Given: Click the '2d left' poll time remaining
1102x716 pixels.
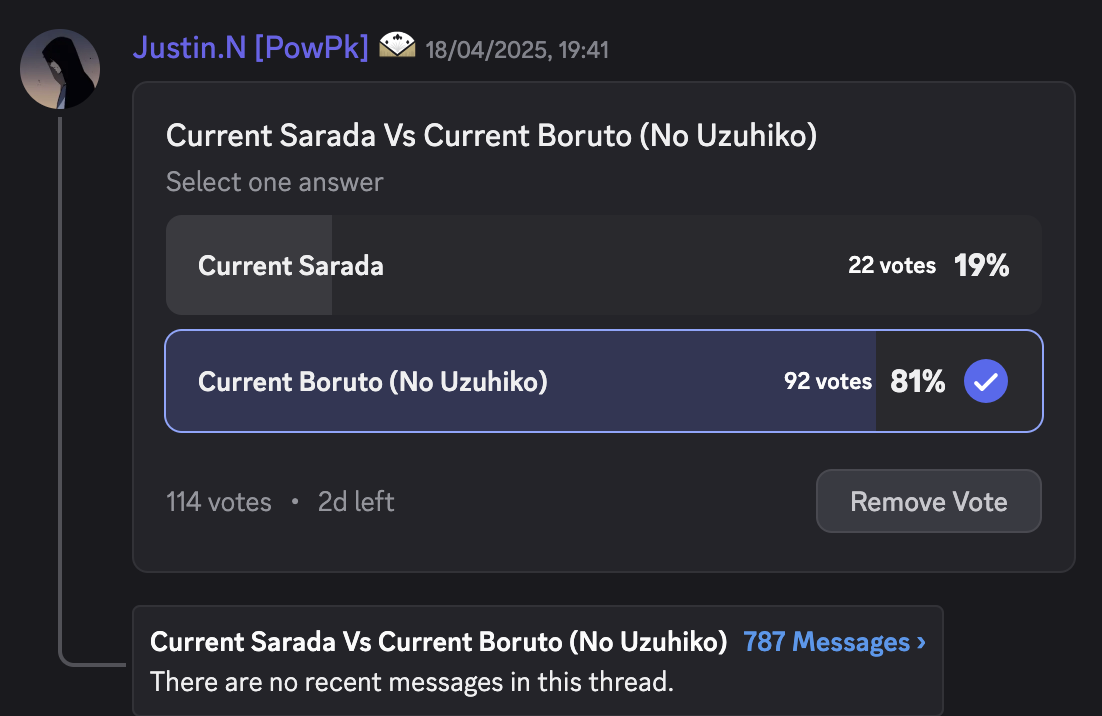Looking at the screenshot, I should coord(356,502).
